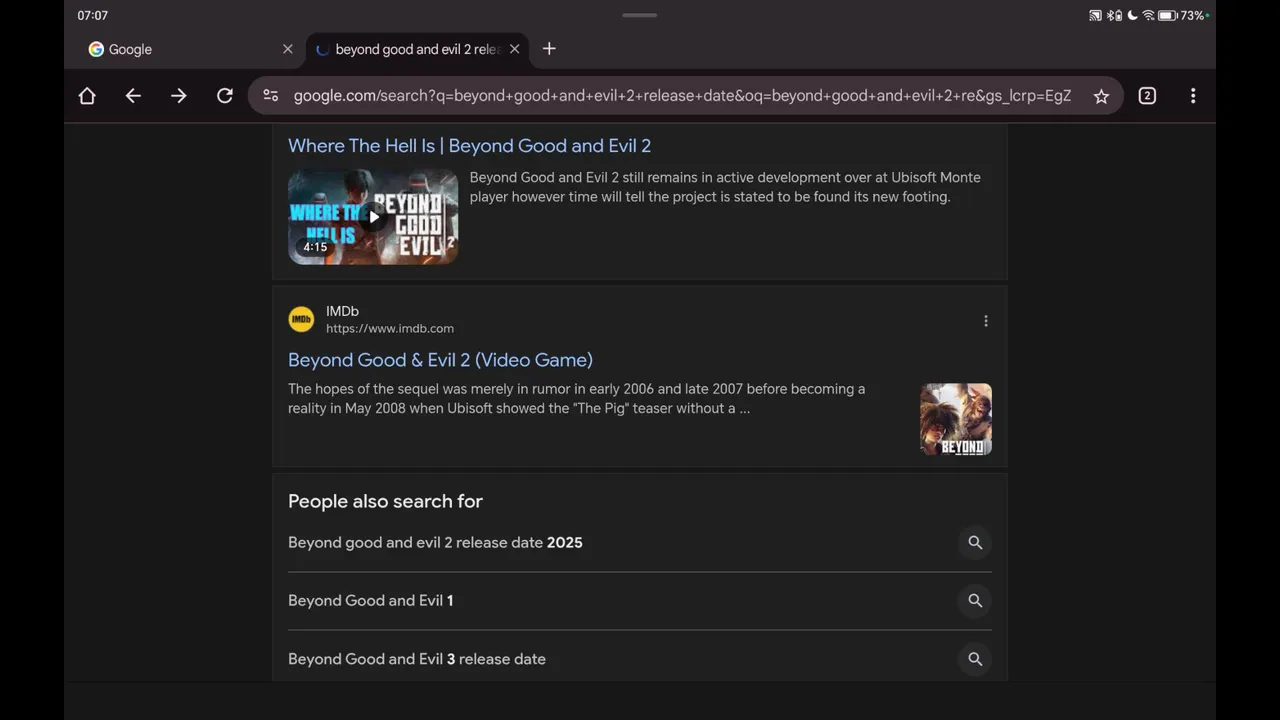Select the beyond good and evil 2 tab

418,49
